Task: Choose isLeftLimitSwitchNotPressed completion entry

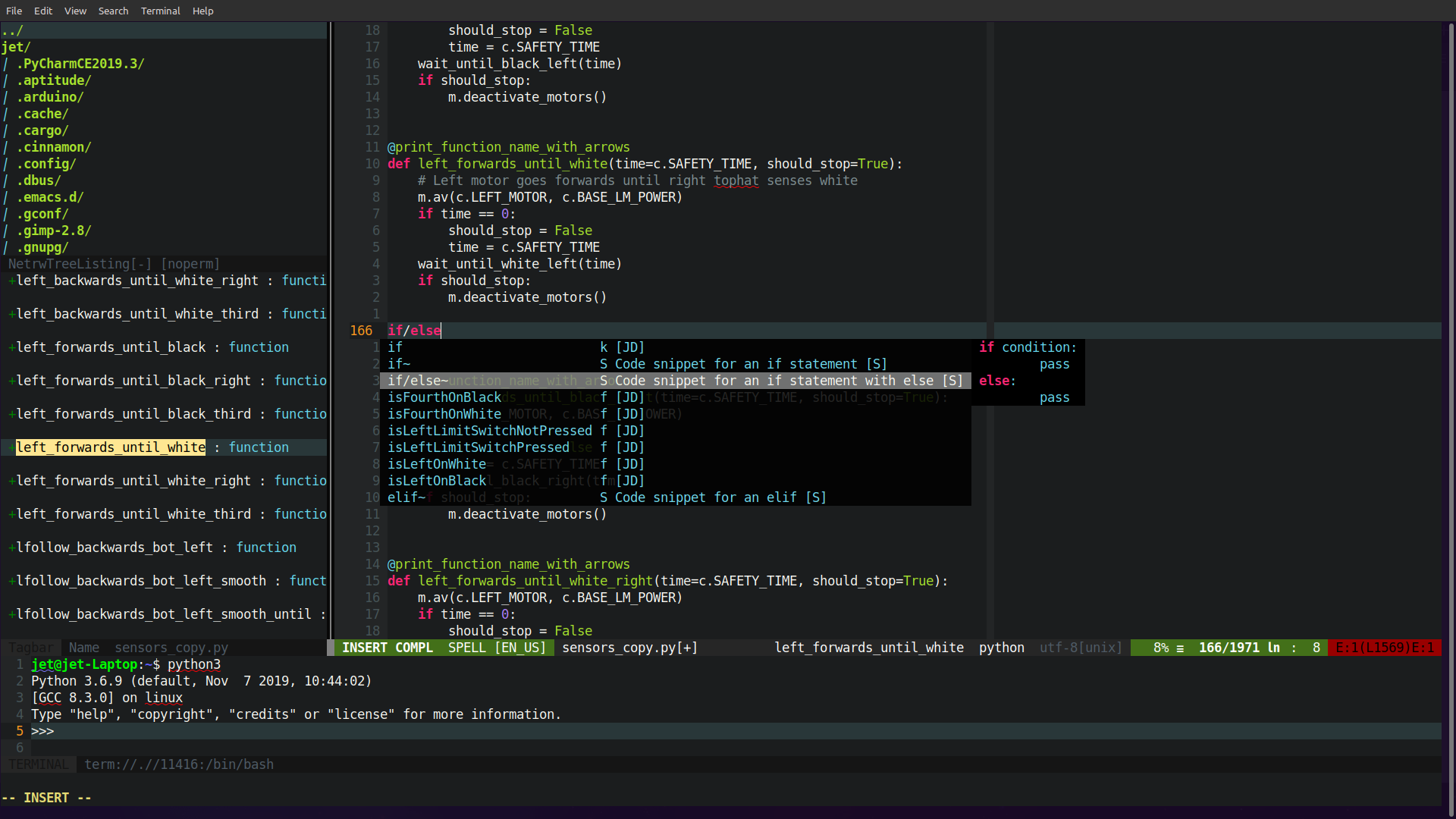Action: (675, 431)
